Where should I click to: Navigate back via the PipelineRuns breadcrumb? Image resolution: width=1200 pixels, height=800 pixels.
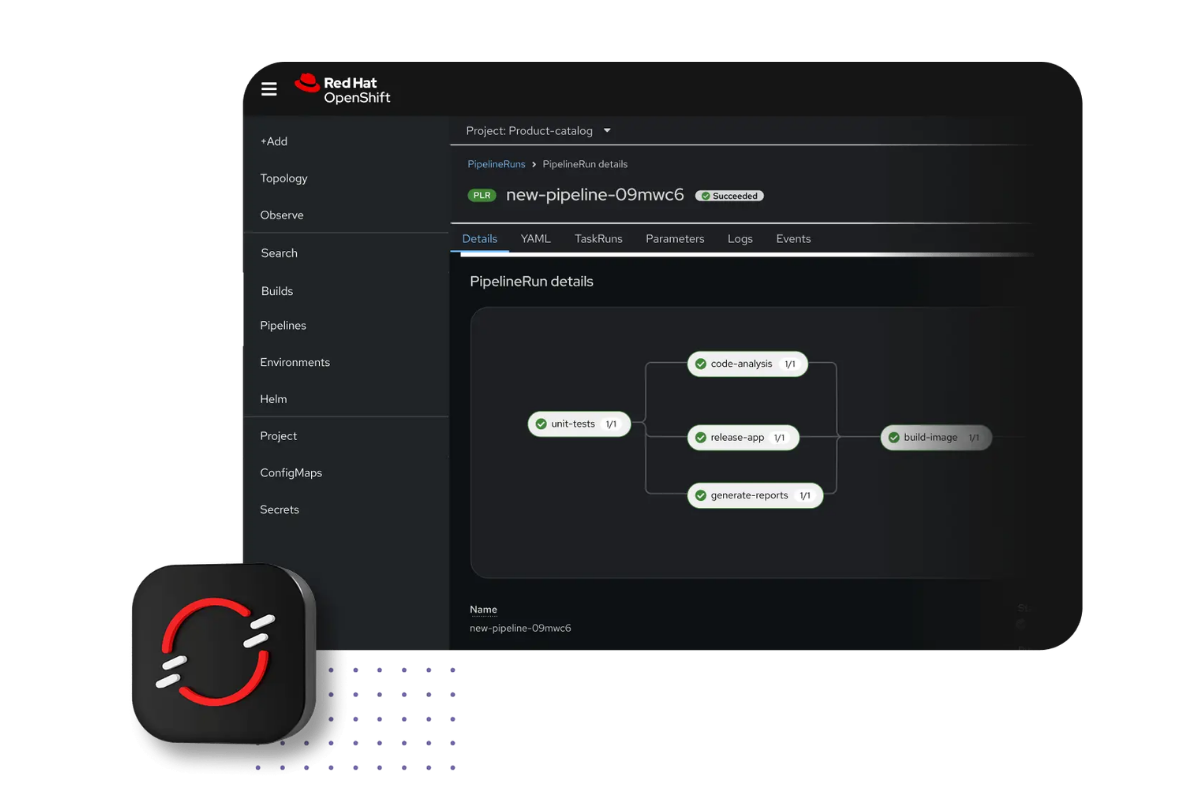point(496,164)
